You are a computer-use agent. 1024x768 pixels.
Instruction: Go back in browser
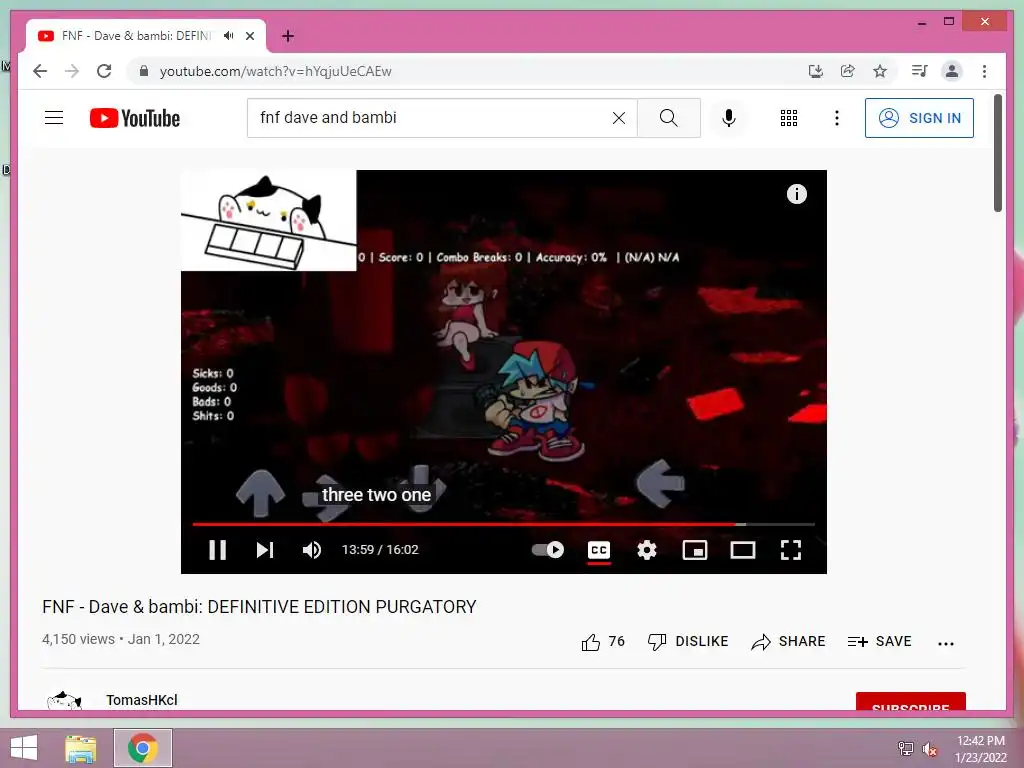click(40, 71)
